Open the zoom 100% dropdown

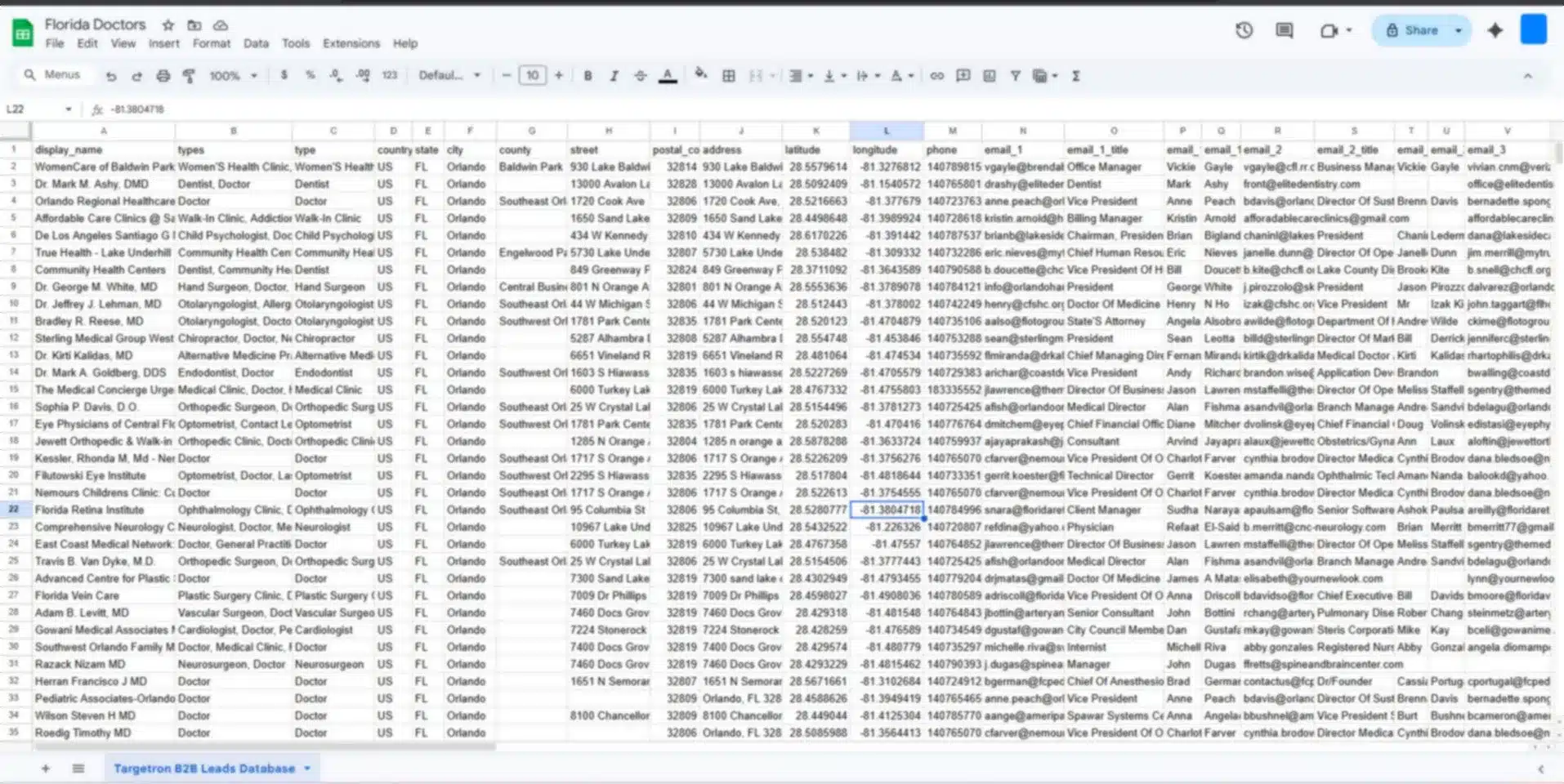coord(233,76)
